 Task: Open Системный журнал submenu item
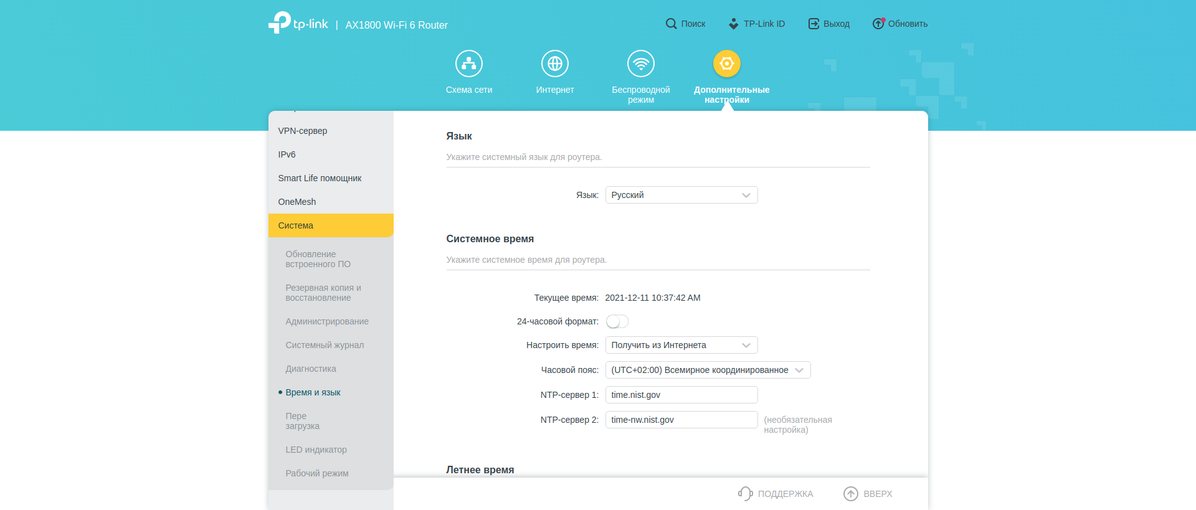[x=324, y=345]
